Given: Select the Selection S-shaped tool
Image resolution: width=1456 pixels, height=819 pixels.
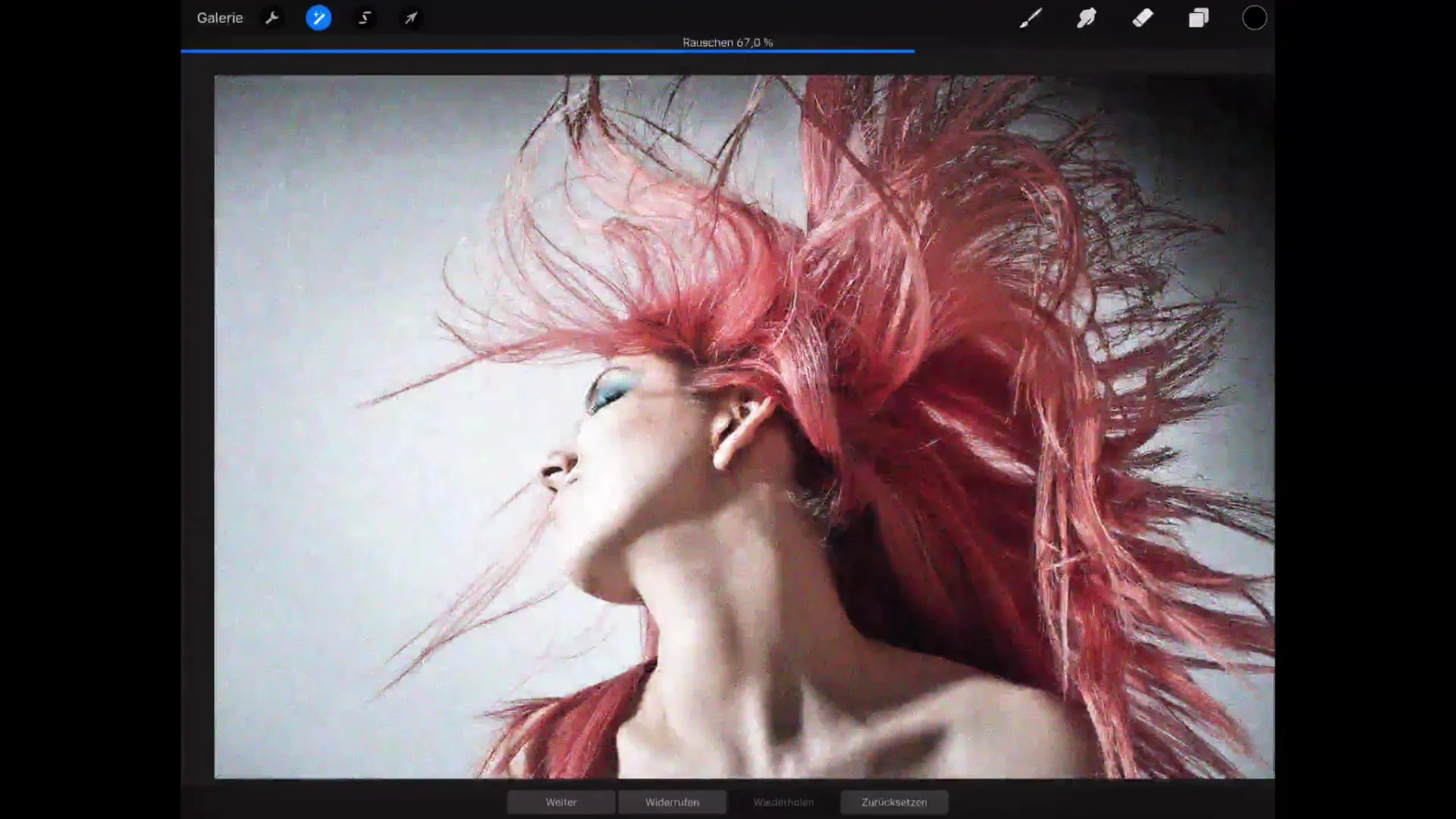Looking at the screenshot, I should [365, 17].
